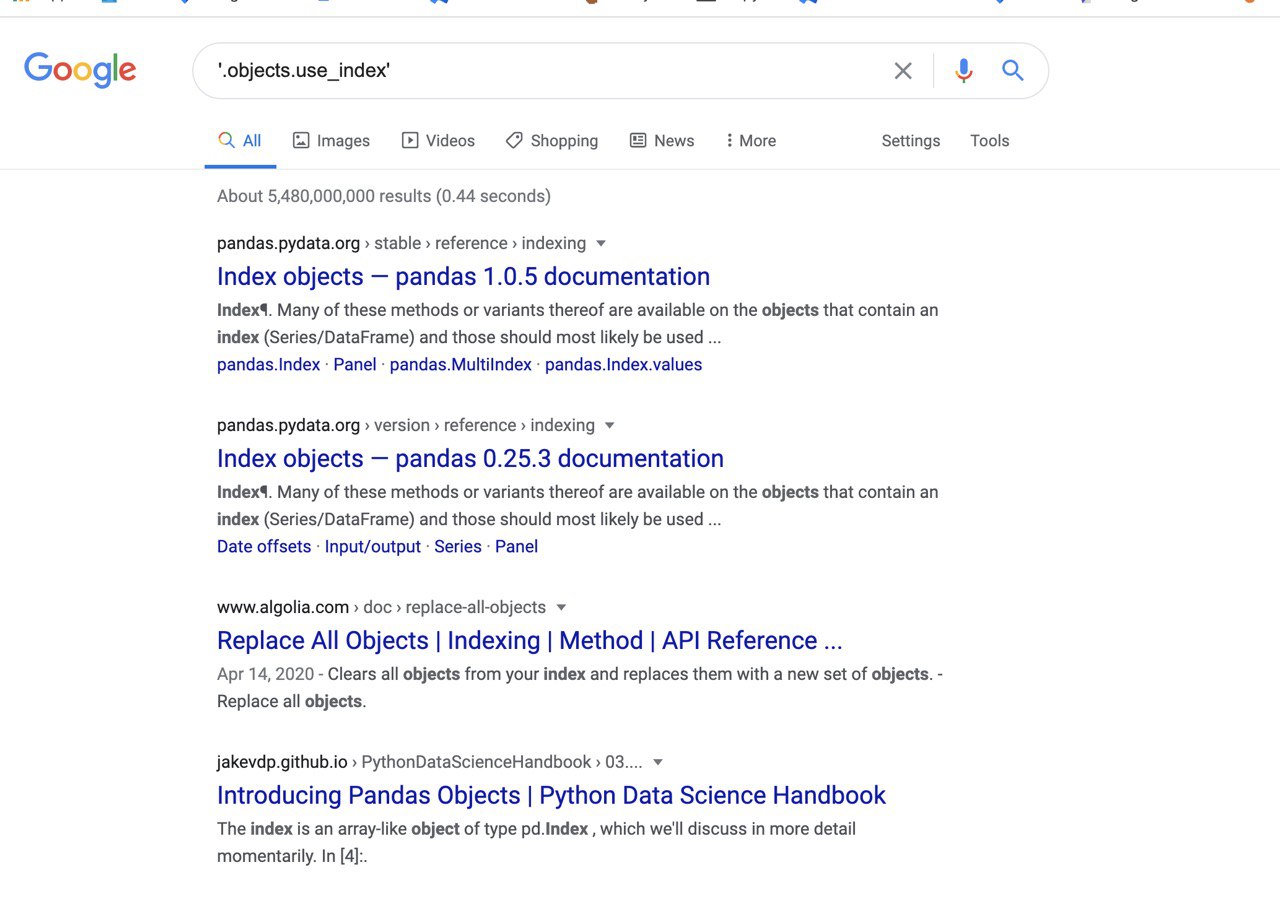Open search Tools
This screenshot has width=1280, height=903.
point(990,141)
